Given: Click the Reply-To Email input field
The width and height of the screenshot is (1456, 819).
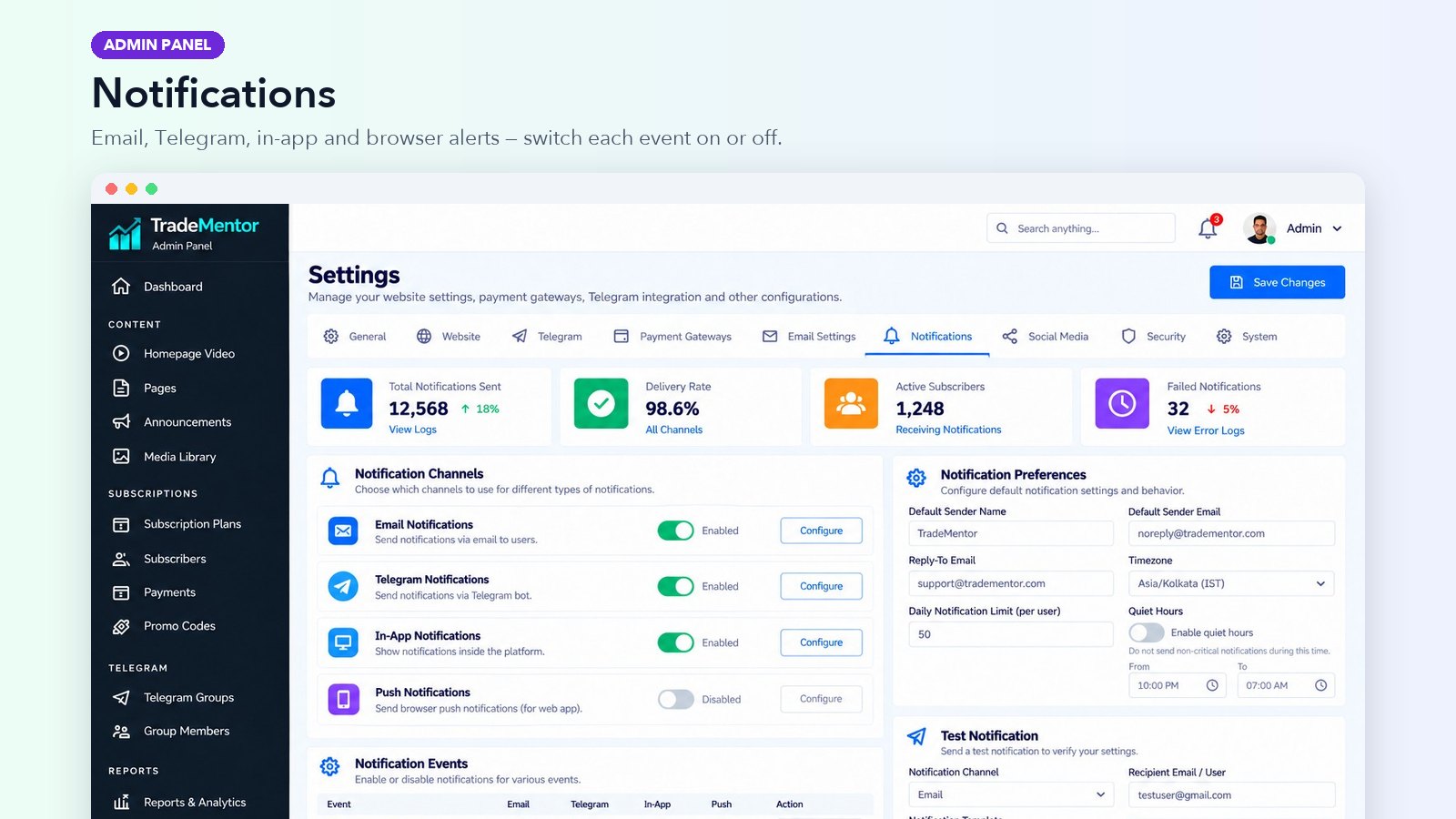Looking at the screenshot, I should coord(1011,583).
